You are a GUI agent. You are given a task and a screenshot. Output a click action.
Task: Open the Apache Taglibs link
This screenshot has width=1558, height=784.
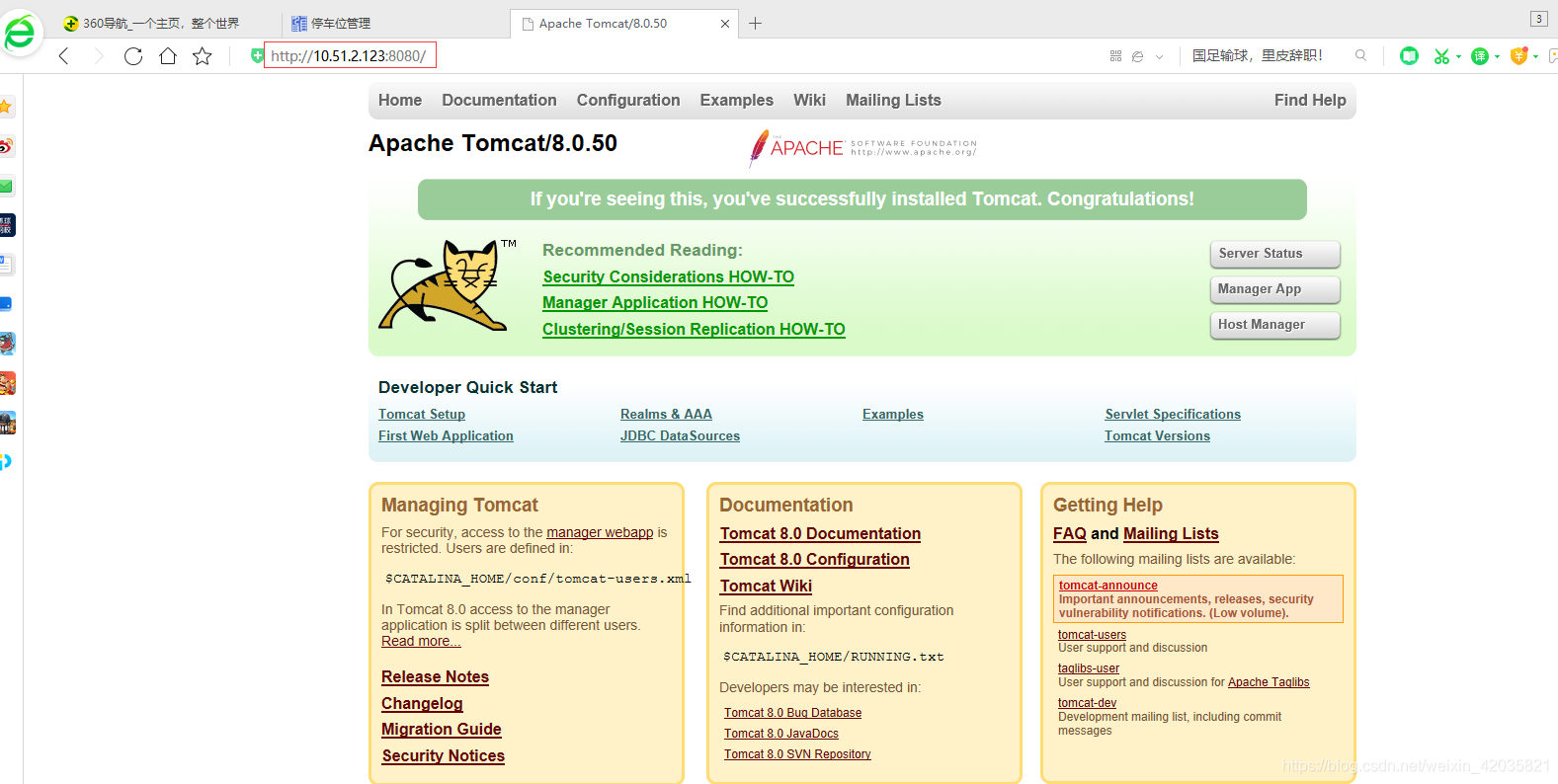pos(1269,682)
